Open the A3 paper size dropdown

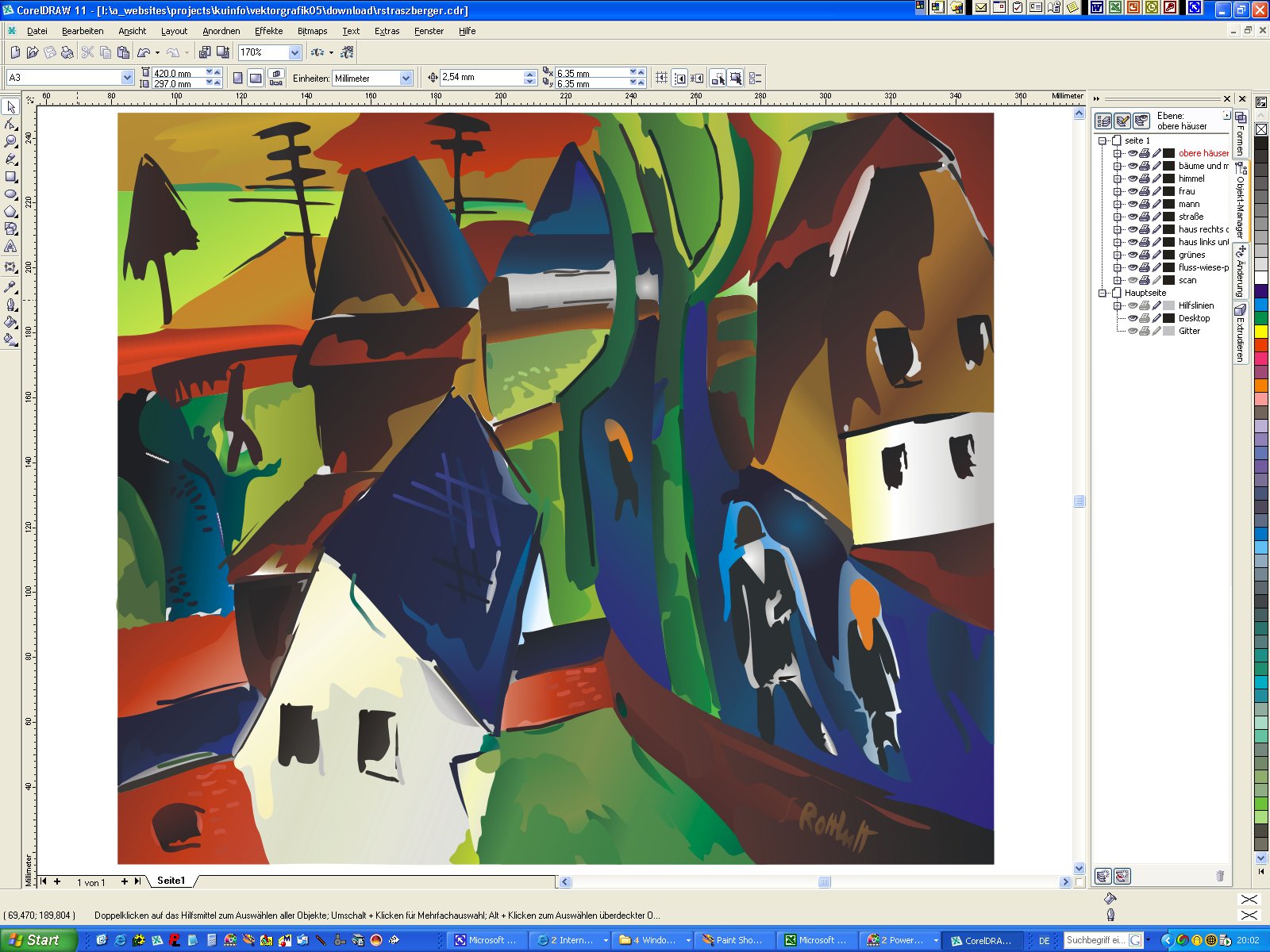point(127,78)
